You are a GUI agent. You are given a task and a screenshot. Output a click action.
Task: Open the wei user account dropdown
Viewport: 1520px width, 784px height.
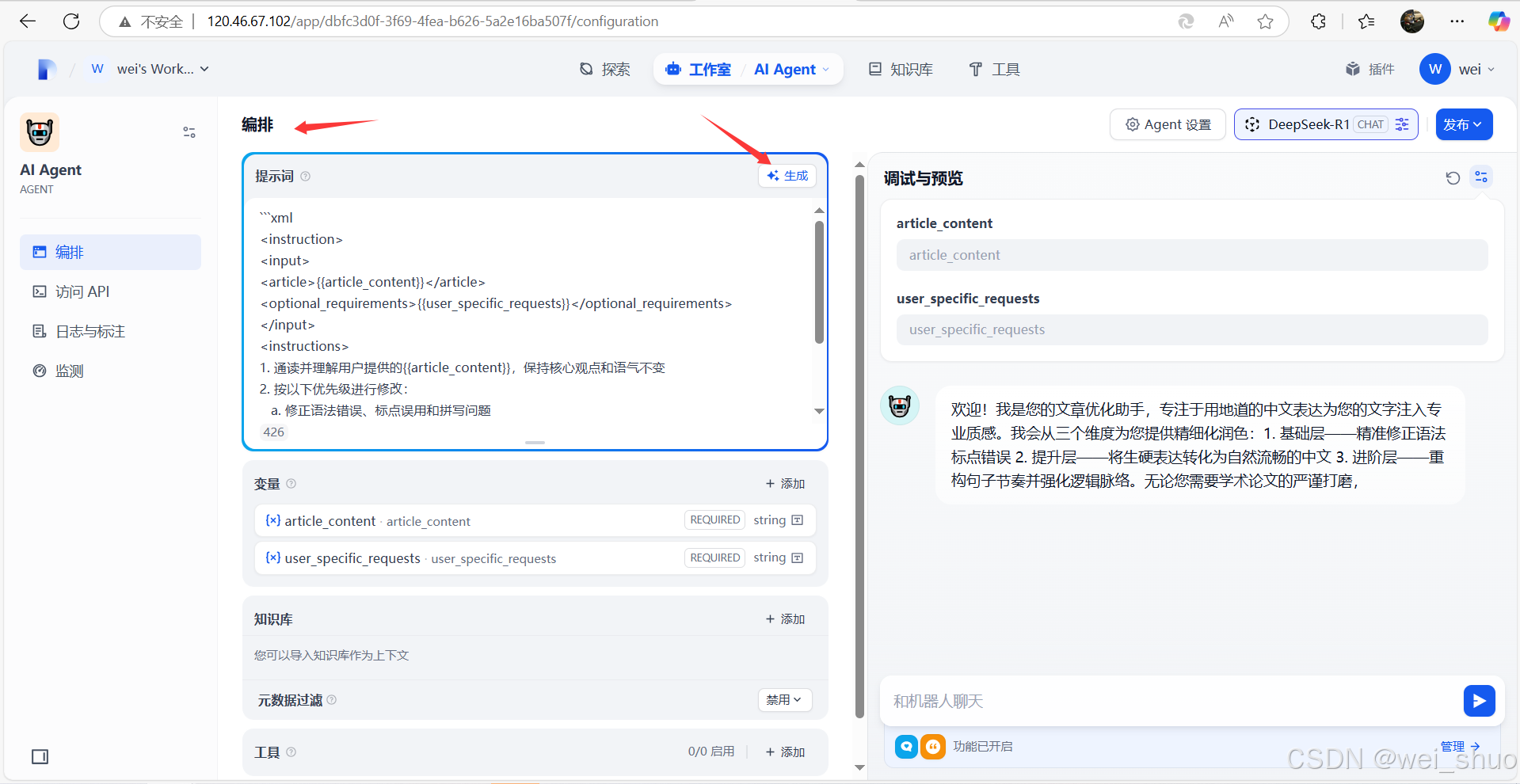tap(1458, 70)
